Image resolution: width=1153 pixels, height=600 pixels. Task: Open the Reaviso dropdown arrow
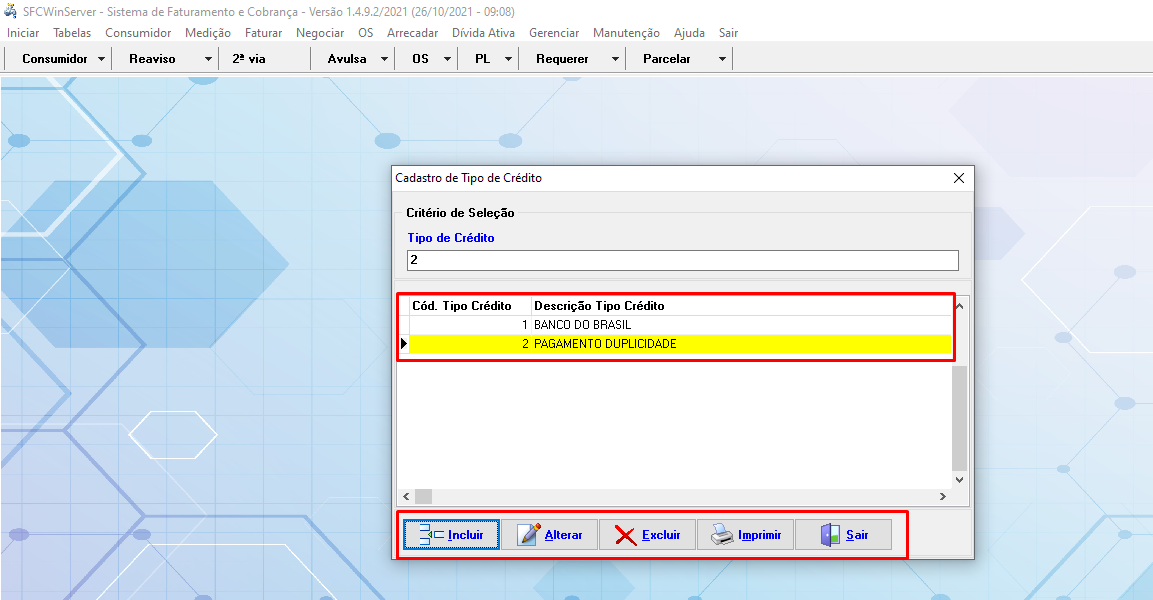[208, 59]
